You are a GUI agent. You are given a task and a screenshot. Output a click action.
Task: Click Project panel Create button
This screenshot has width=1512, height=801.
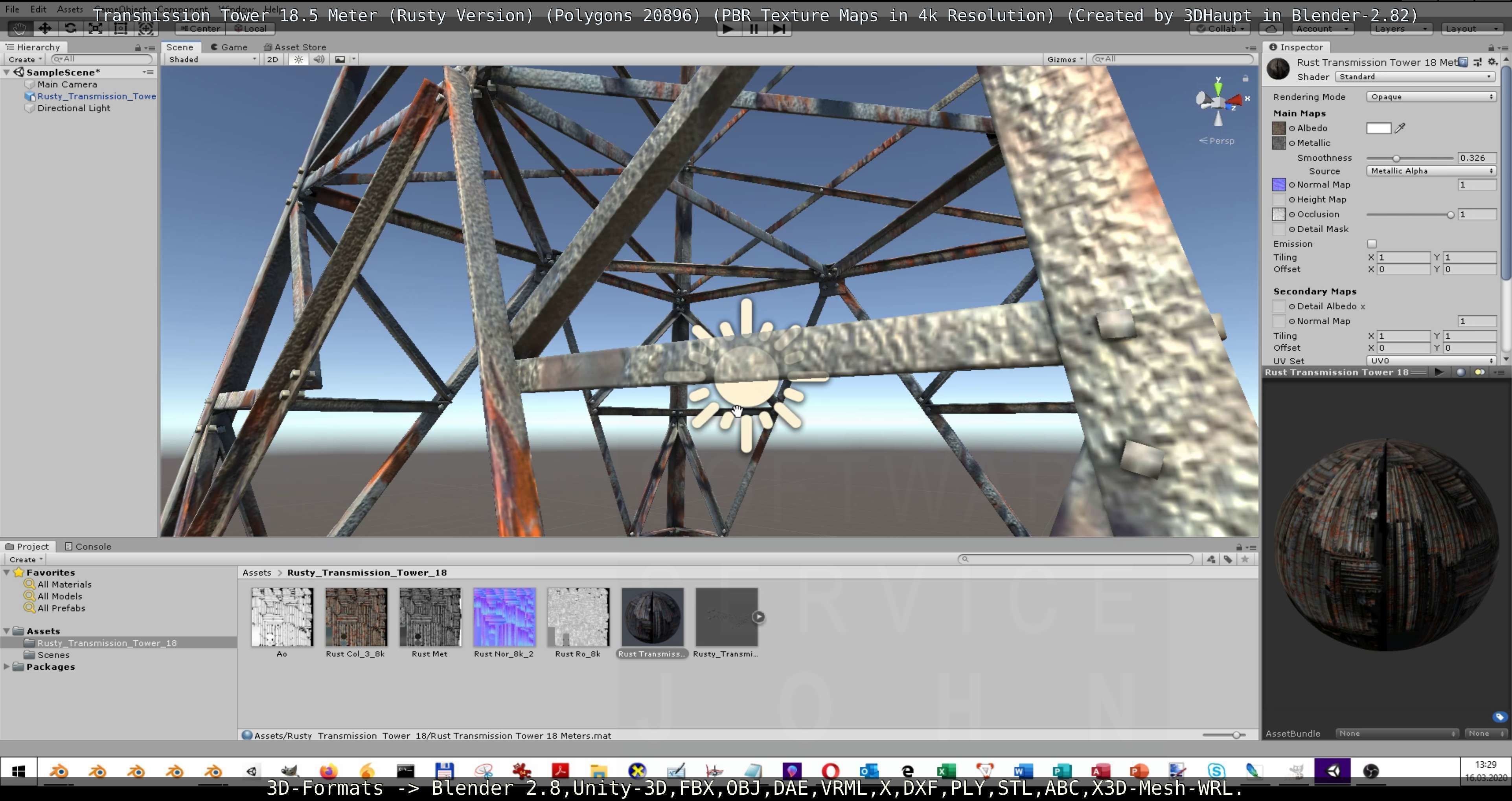[25, 559]
